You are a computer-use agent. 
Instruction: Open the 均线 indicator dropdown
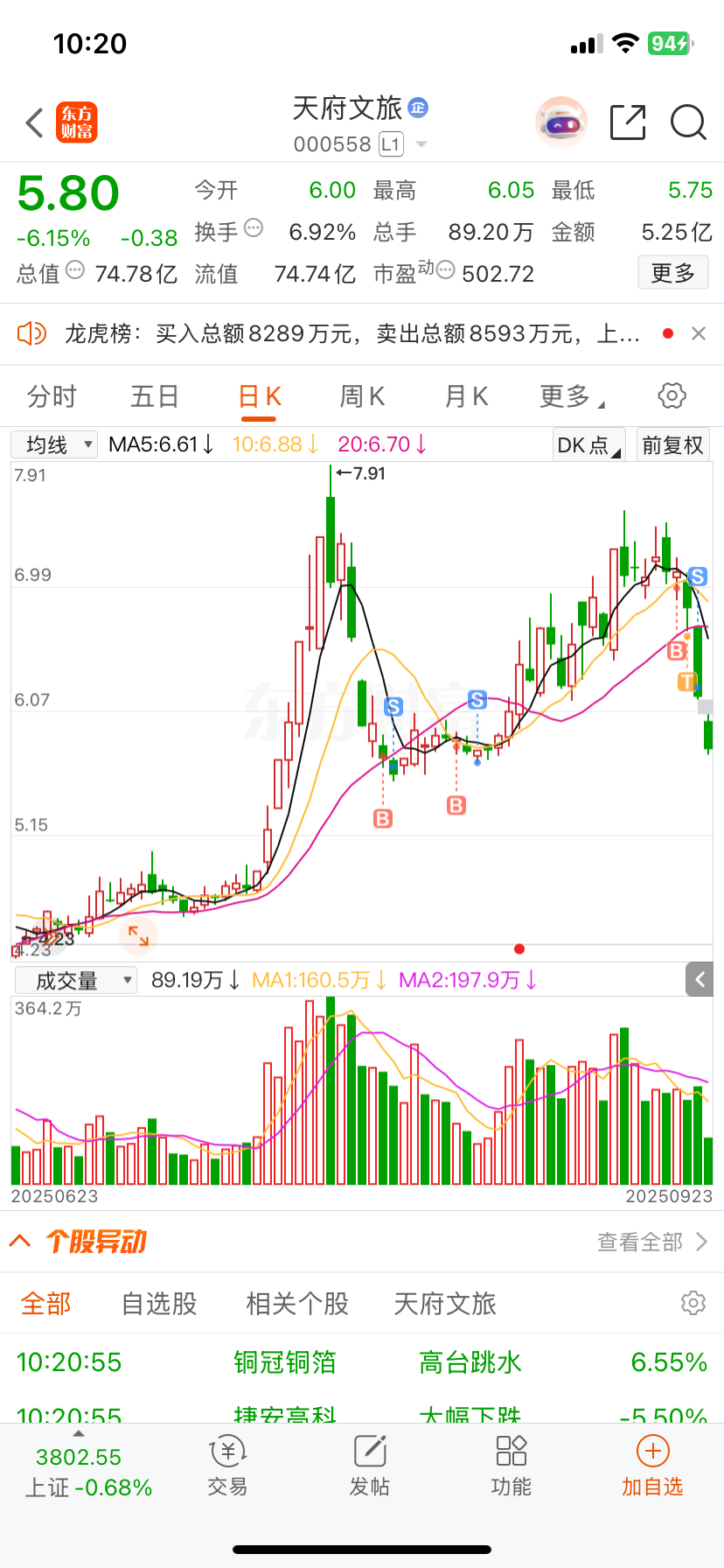point(53,444)
